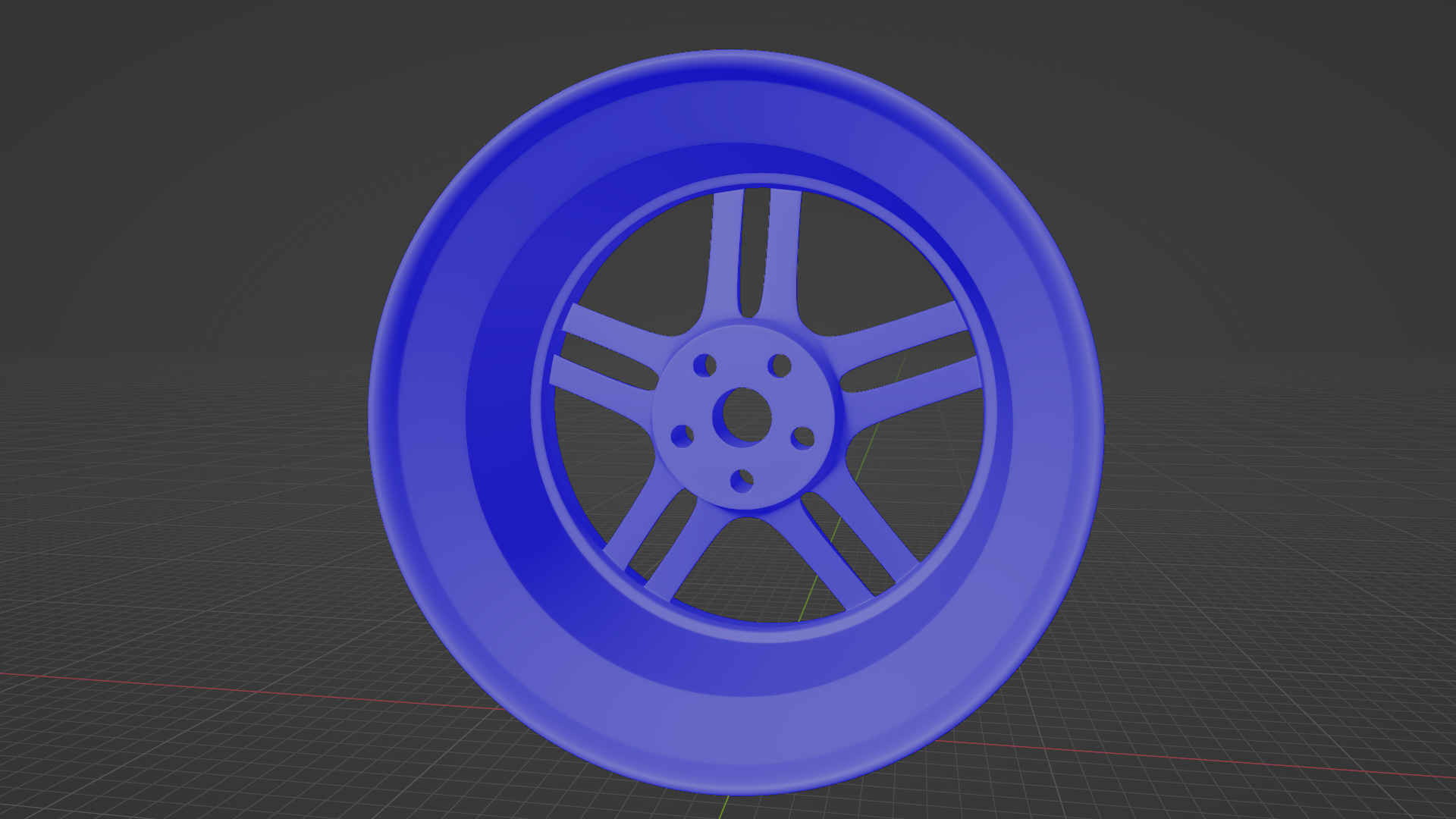Click the lowest lug bolt hole on hub
1456x819 pixels.
tap(742, 480)
